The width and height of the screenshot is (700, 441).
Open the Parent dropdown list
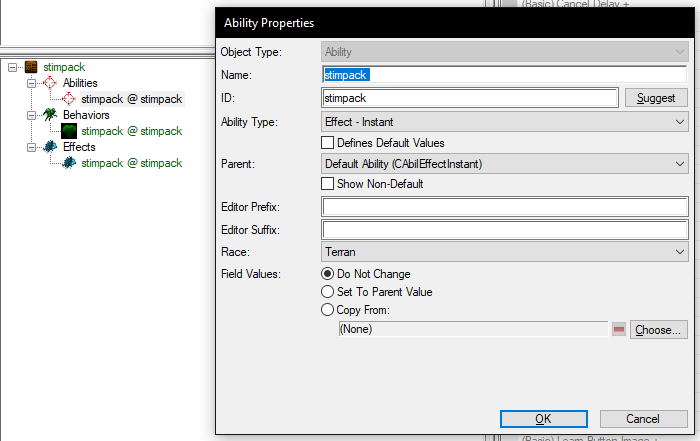pos(504,164)
